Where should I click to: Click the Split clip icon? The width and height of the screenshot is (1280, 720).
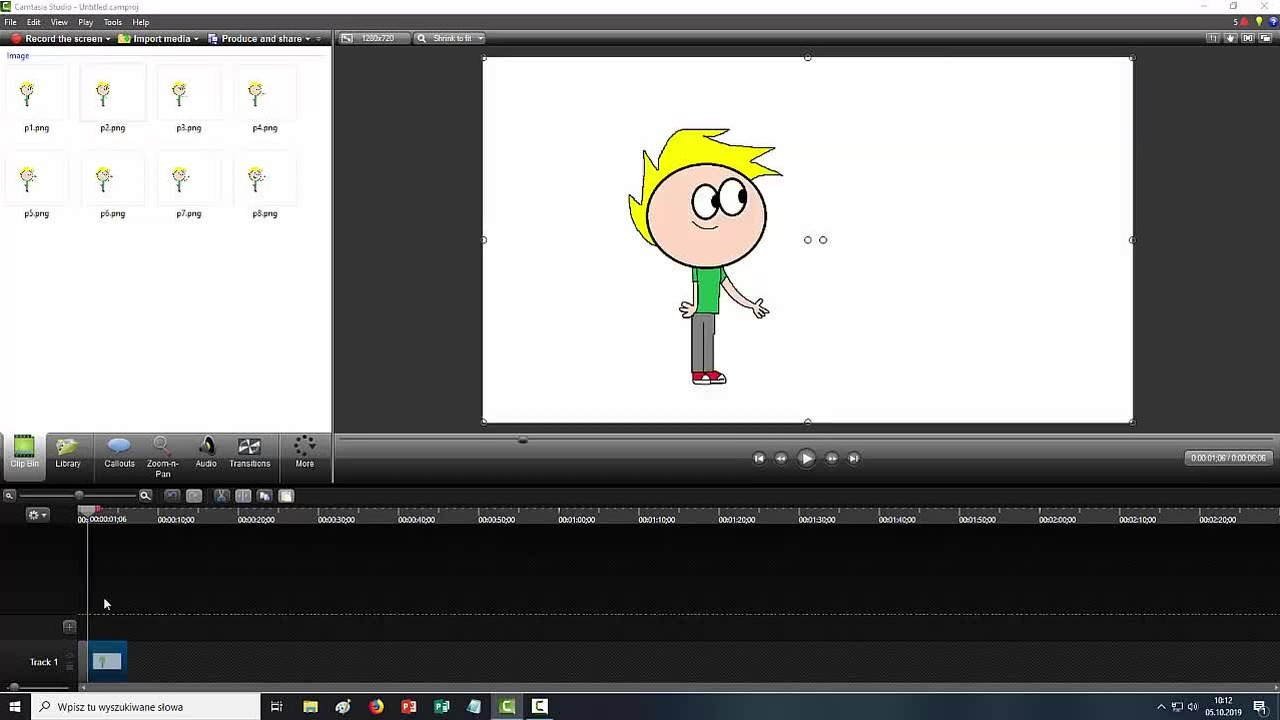pyautogui.click(x=243, y=496)
